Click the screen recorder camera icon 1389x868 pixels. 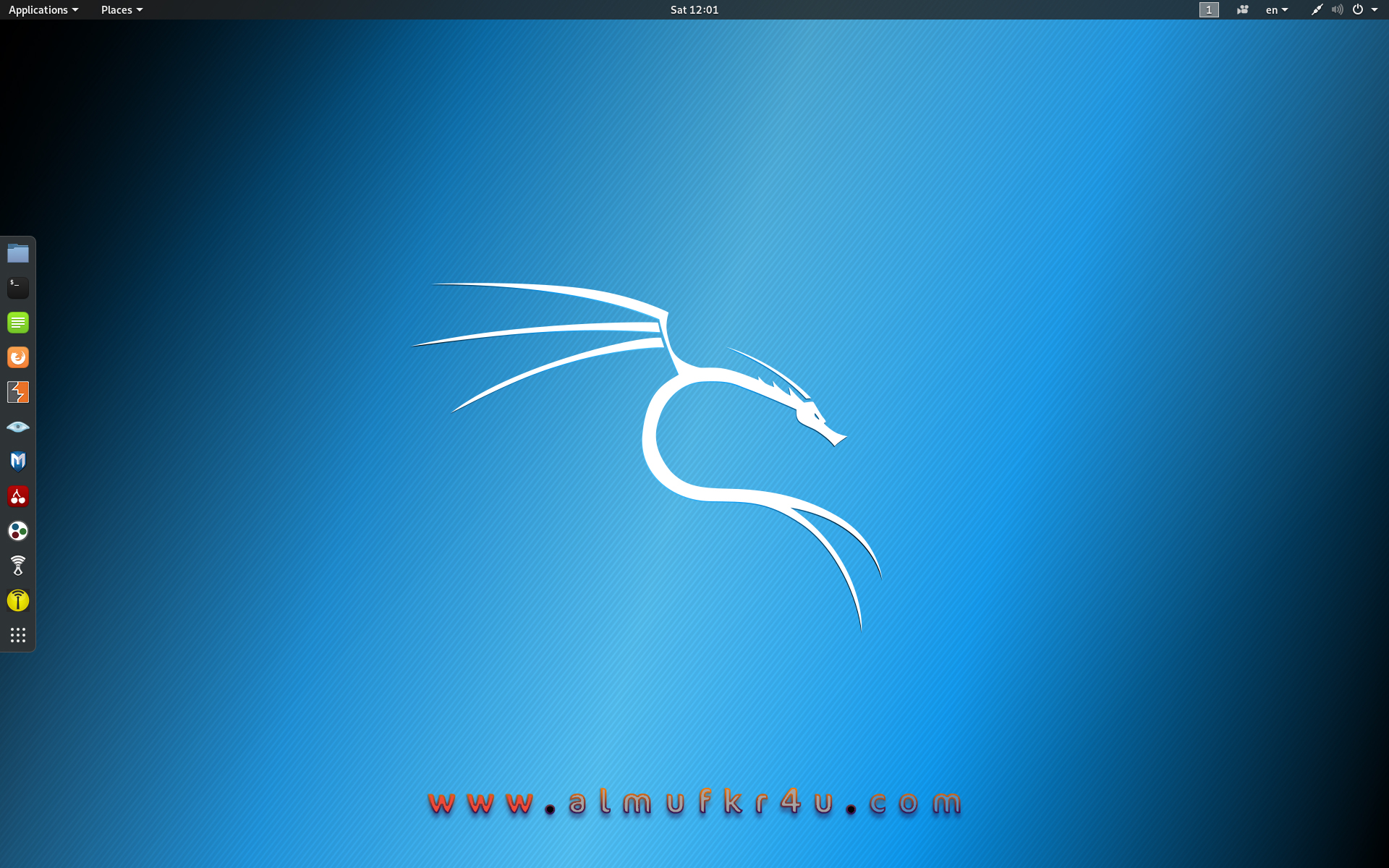[x=1243, y=9]
